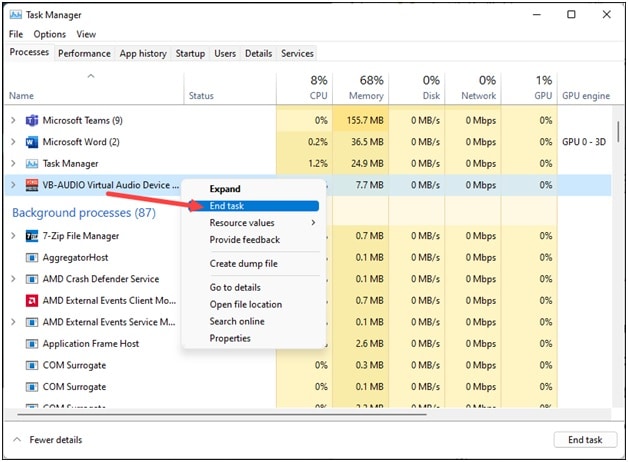This screenshot has height=462, width=628.
Task: Expand the 7-Zip File Manager process
Action: (13, 236)
